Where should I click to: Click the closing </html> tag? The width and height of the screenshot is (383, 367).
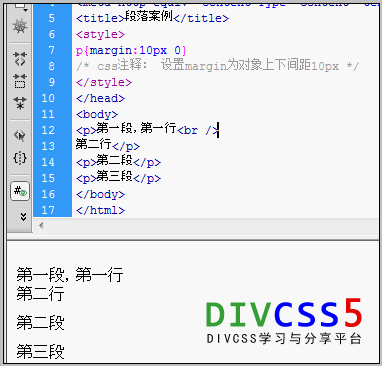[x=100, y=210]
